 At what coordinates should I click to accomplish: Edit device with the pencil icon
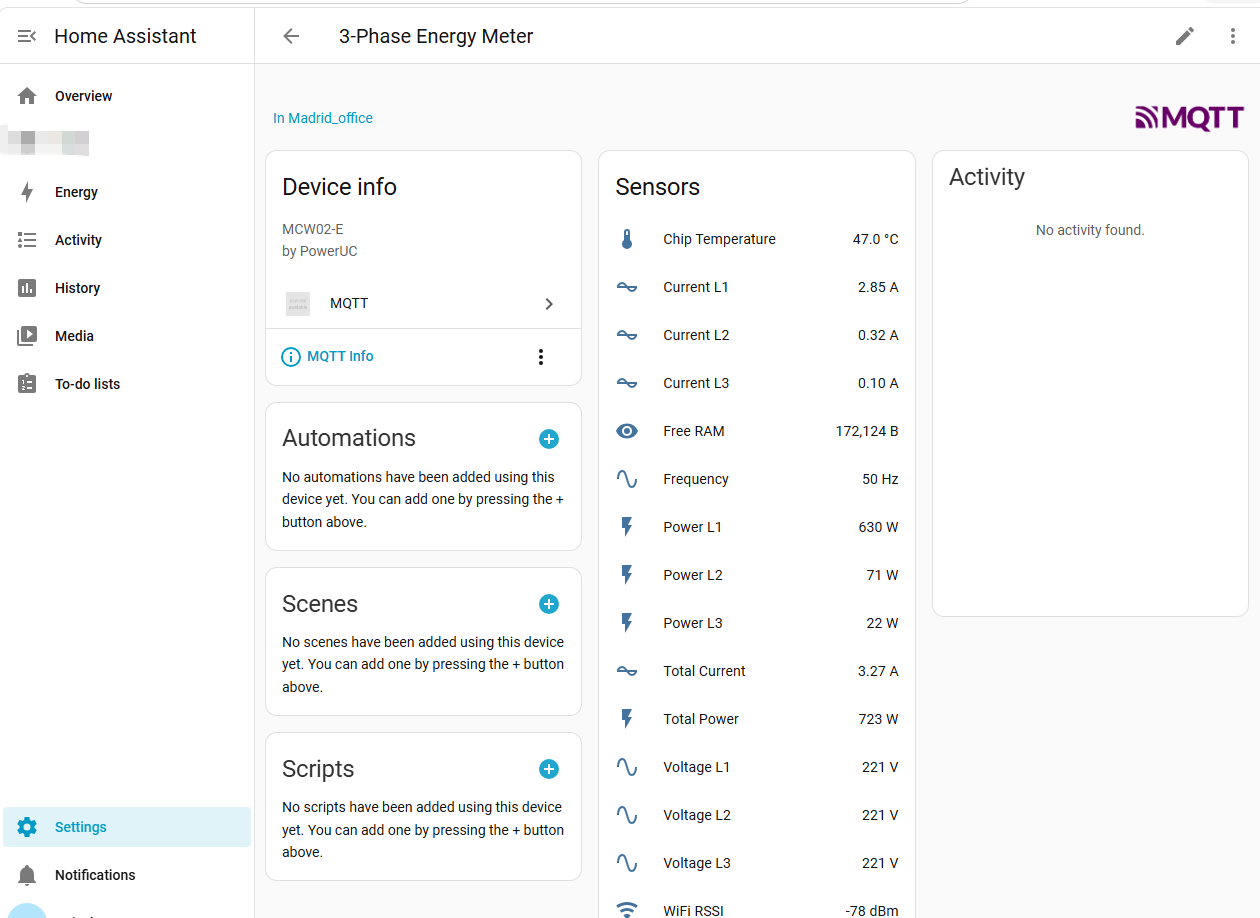pos(1185,36)
